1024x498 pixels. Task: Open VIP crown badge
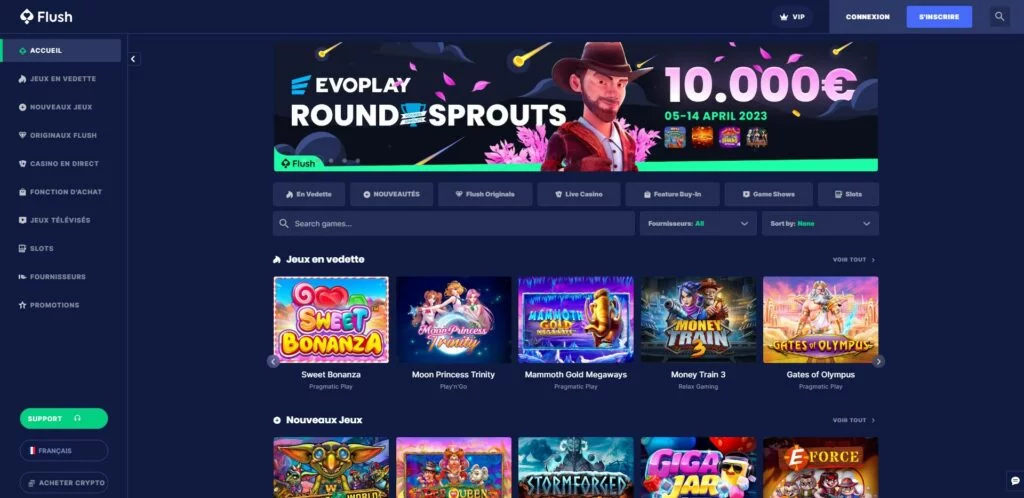792,17
